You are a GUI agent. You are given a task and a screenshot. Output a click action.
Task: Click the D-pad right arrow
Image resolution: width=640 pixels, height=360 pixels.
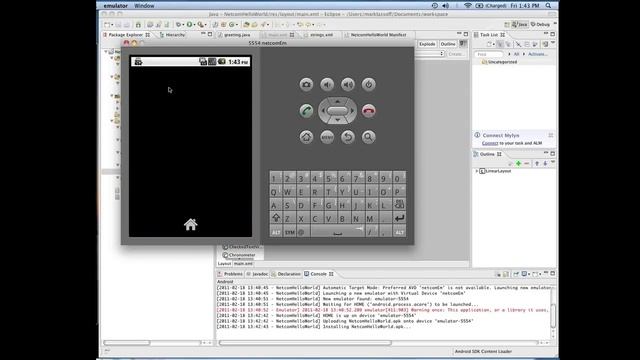tap(352, 111)
